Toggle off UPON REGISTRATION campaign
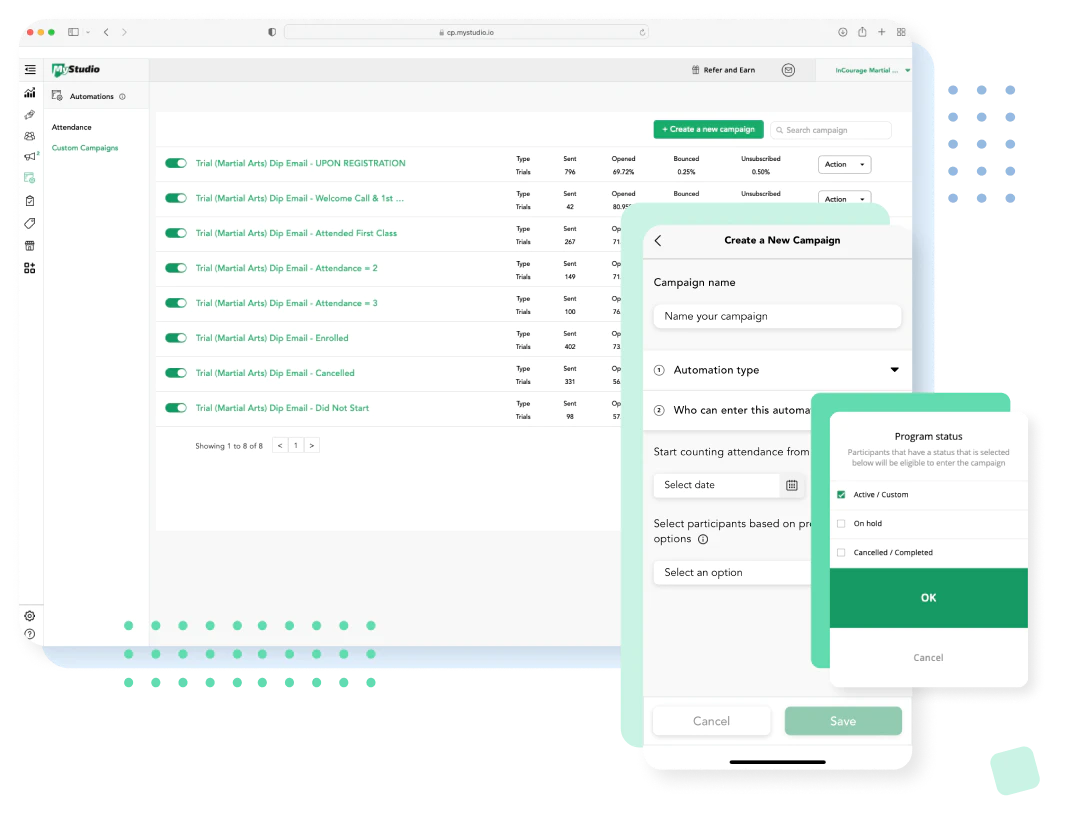Viewport: 1066px width, 814px height. pyautogui.click(x=176, y=163)
